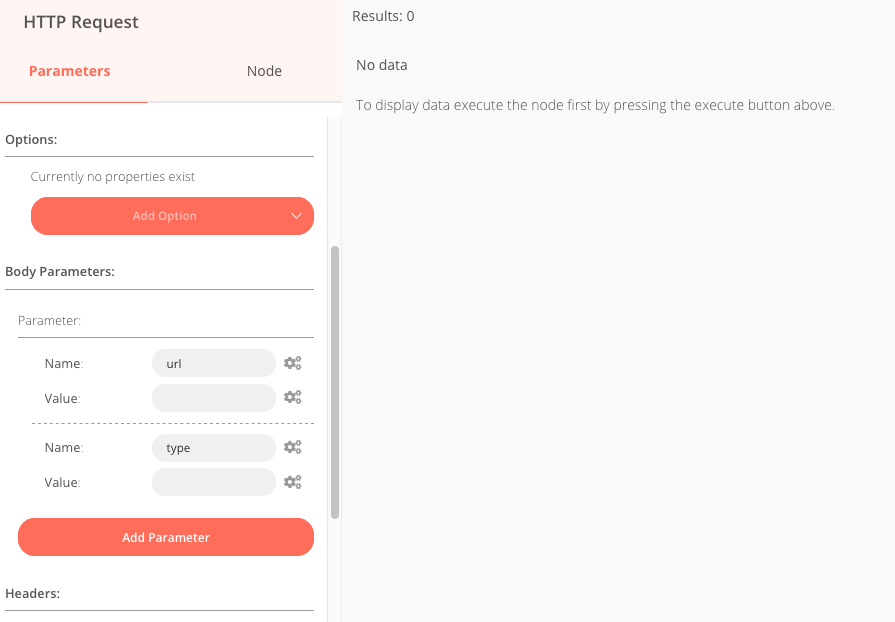
Task: Click the Body Parameters section heading
Action: pyautogui.click(x=60, y=272)
